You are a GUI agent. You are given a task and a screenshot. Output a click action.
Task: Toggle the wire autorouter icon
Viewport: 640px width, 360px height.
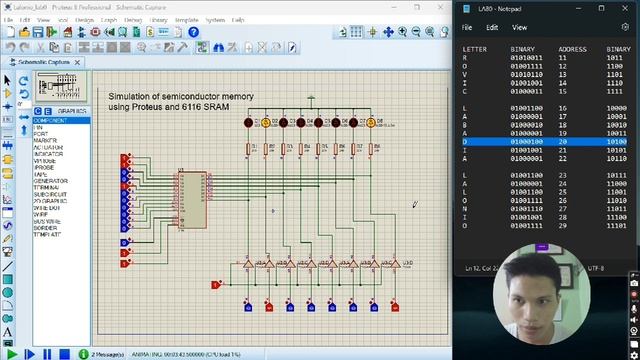[x=202, y=47]
